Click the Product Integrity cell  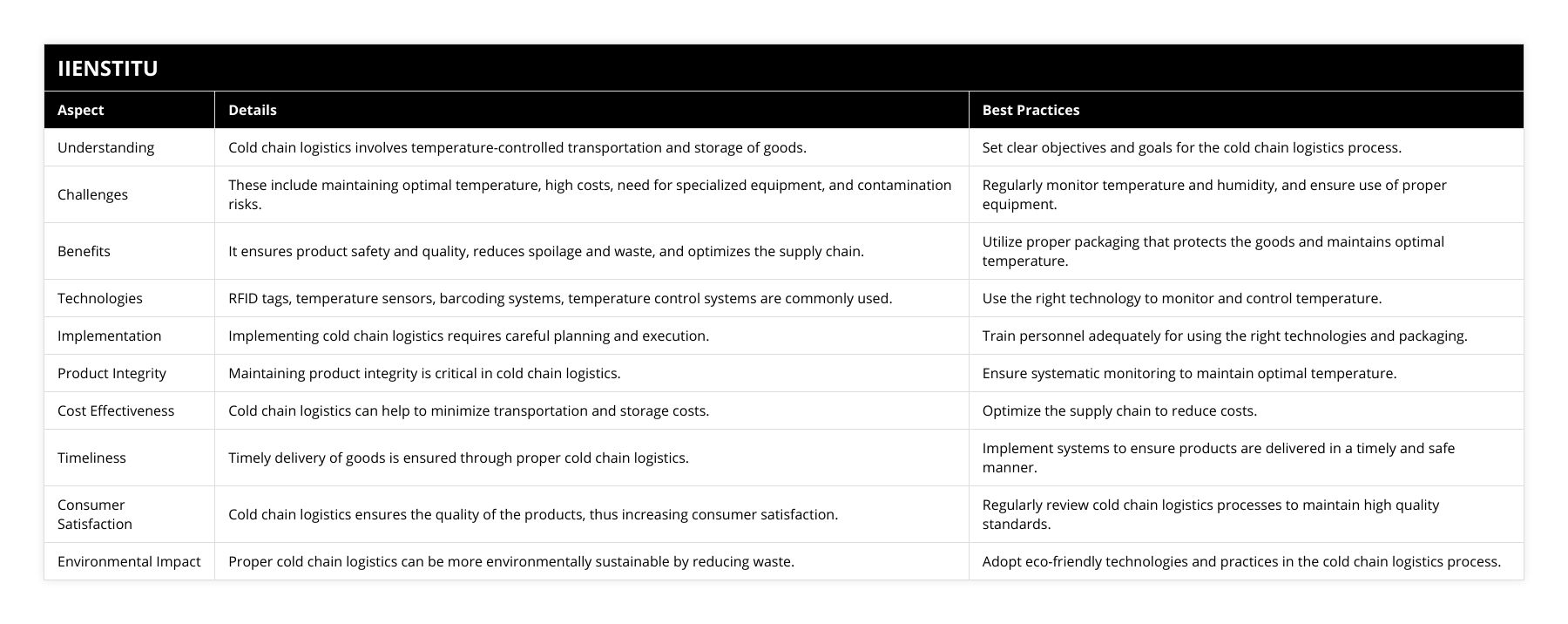pyautogui.click(x=112, y=373)
